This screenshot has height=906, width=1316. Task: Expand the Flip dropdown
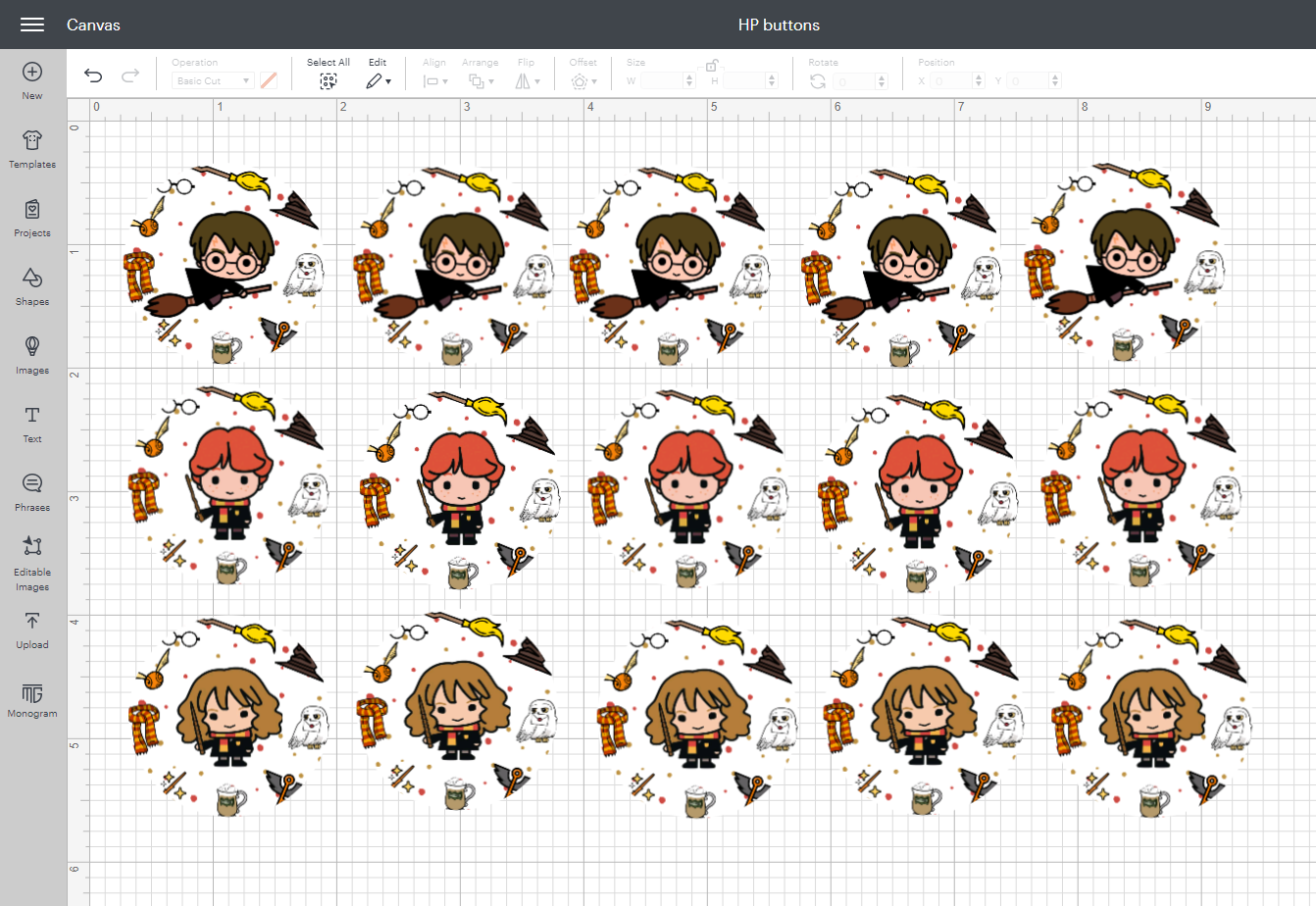pyautogui.click(x=528, y=81)
